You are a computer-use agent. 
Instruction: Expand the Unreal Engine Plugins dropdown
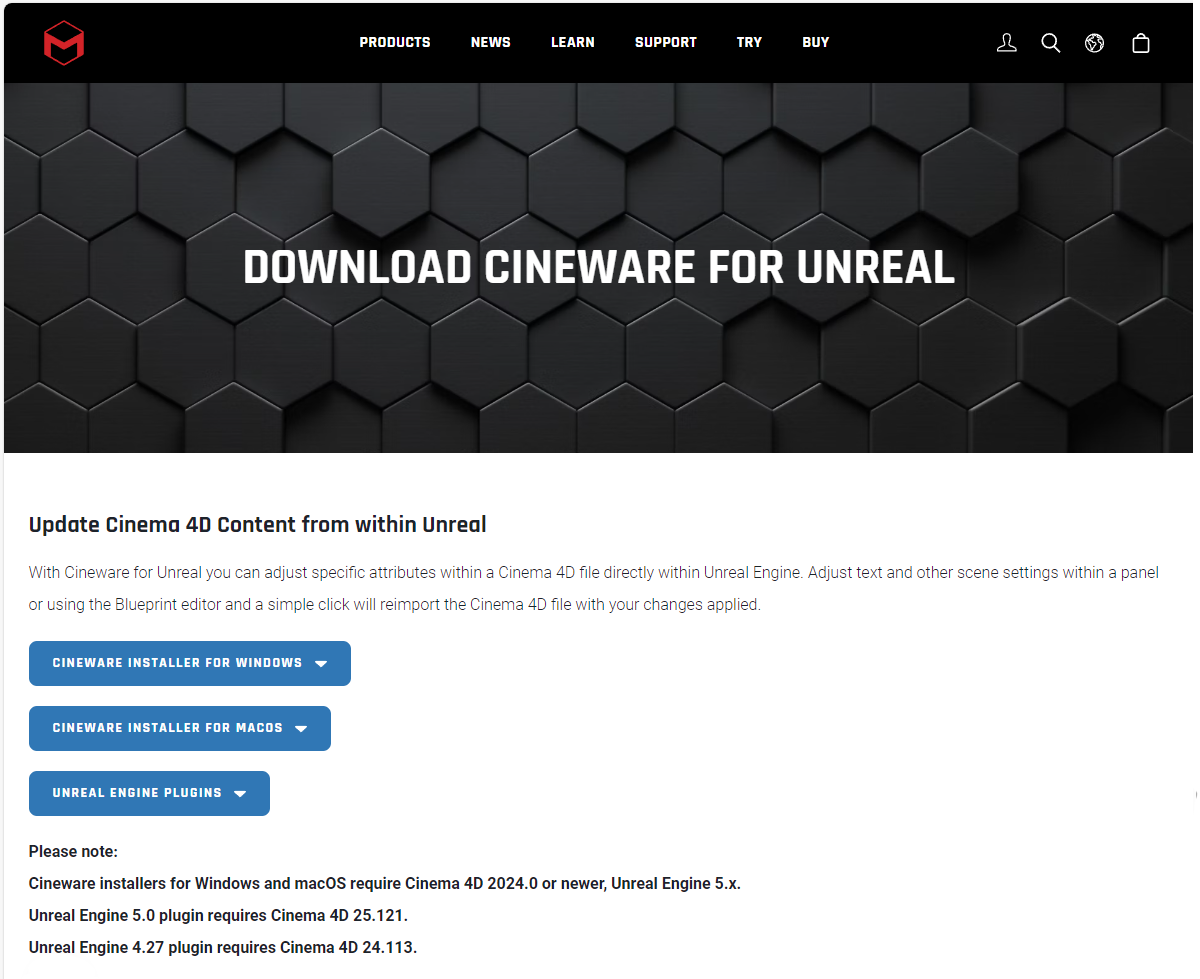[x=138, y=793]
